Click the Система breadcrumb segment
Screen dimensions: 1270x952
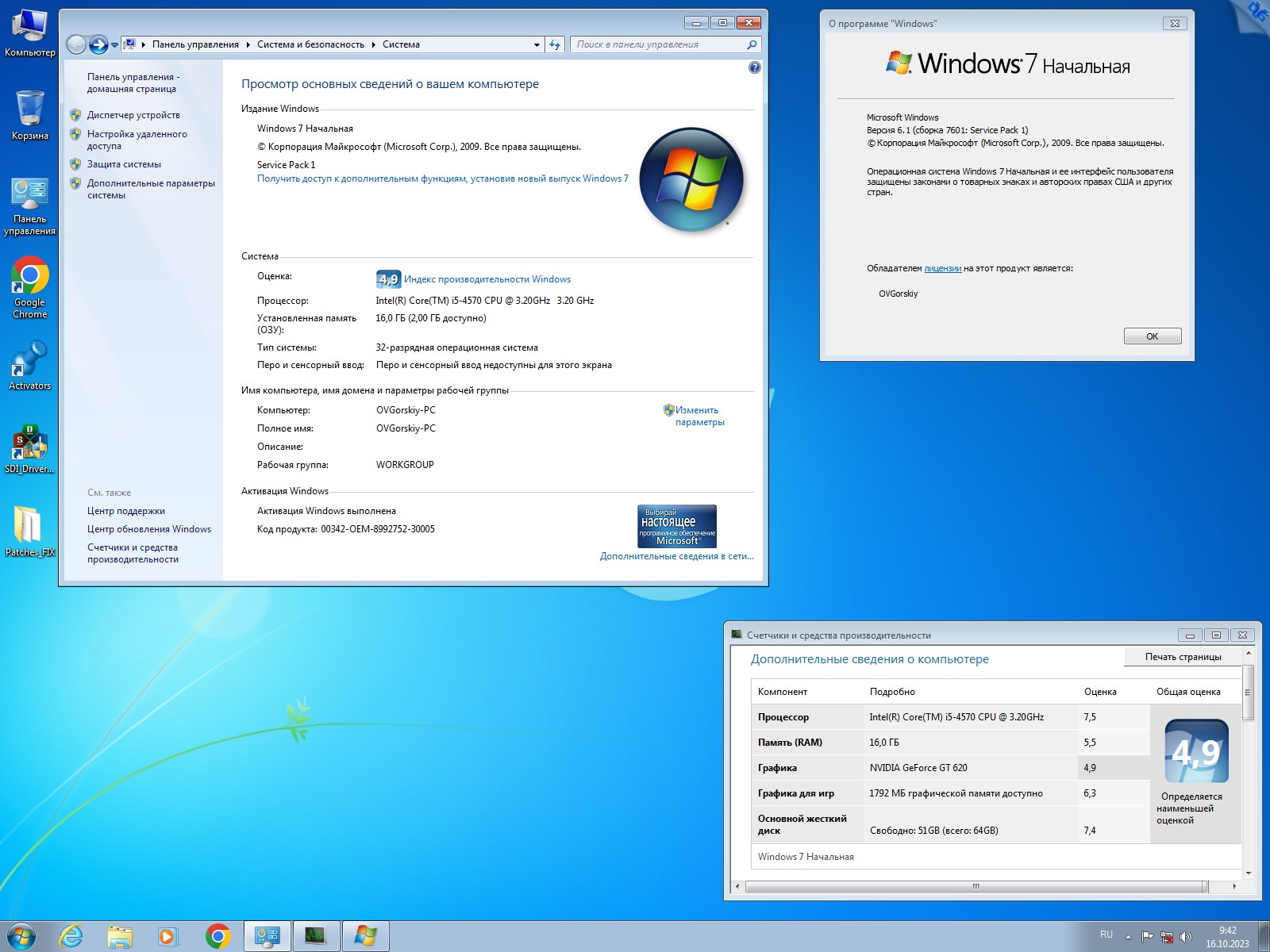401,44
